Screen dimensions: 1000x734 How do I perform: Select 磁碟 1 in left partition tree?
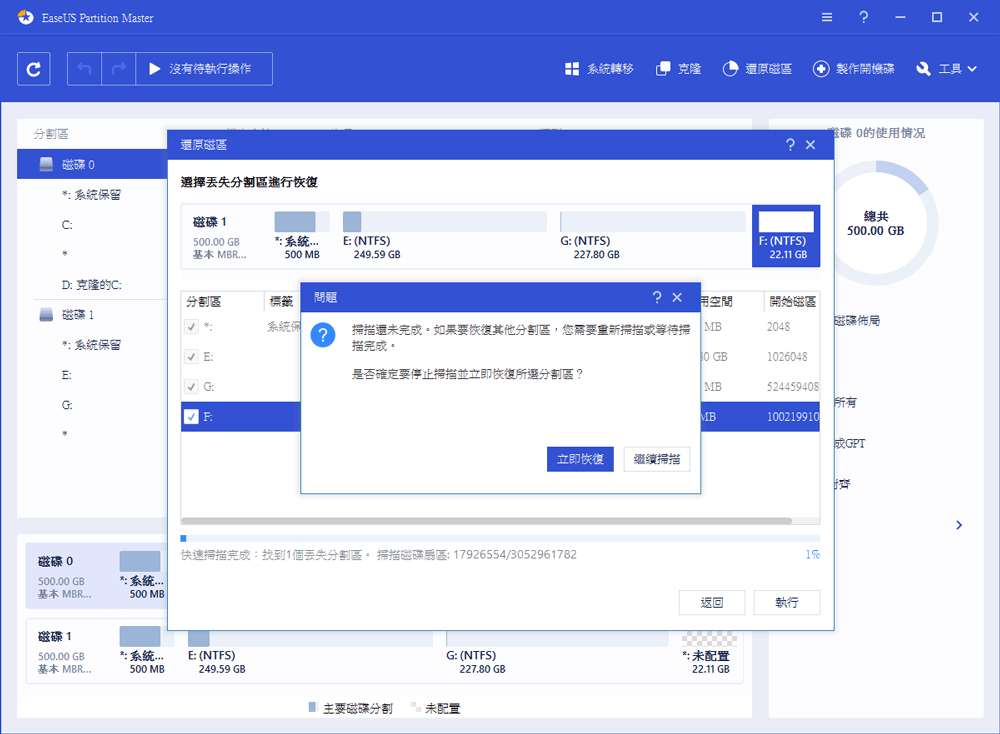pyautogui.click(x=92, y=315)
